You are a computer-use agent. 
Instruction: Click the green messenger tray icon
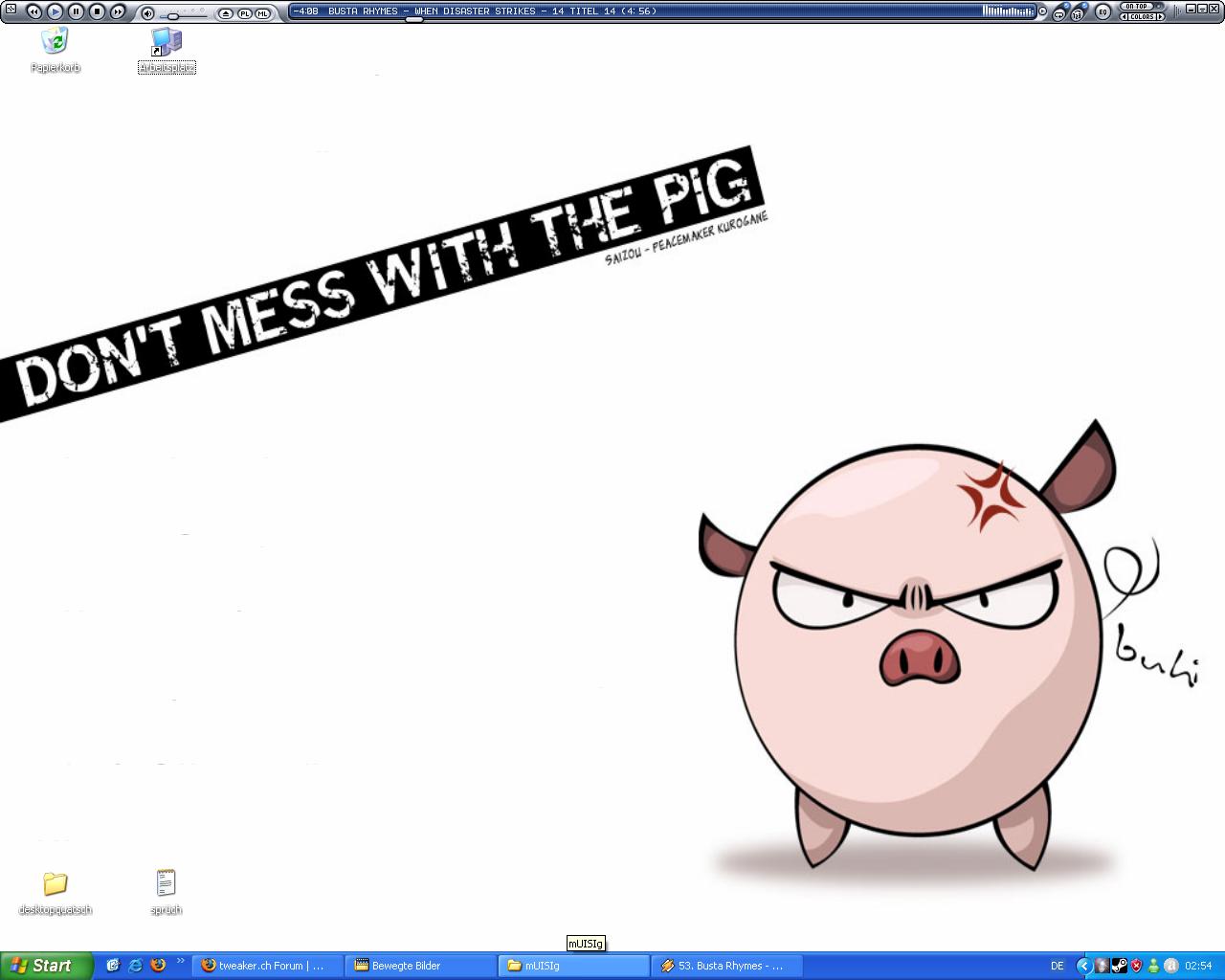coord(1153,966)
